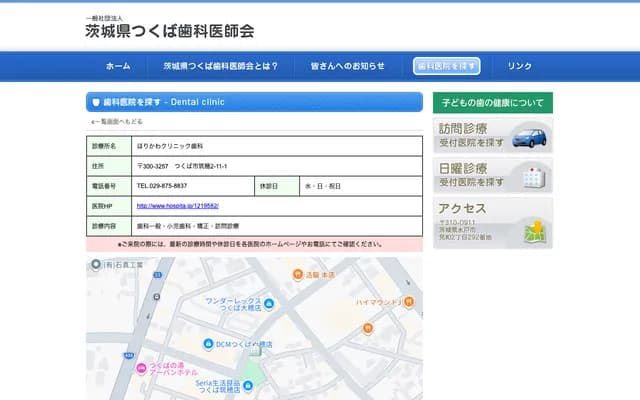Click the DCMつくば大穂店 shopping pin on map
640x400 pixels.
coord(207,344)
